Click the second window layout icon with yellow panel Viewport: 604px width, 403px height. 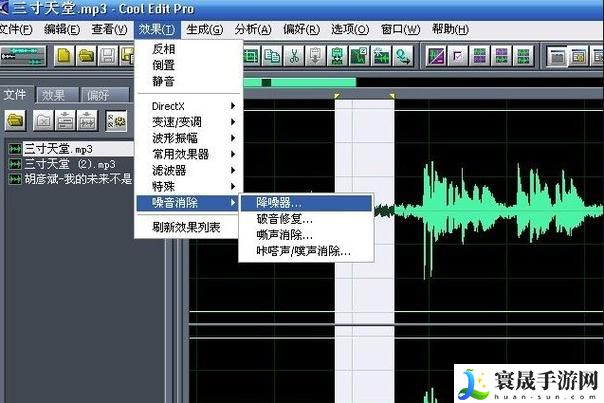pyautogui.click(x=579, y=56)
